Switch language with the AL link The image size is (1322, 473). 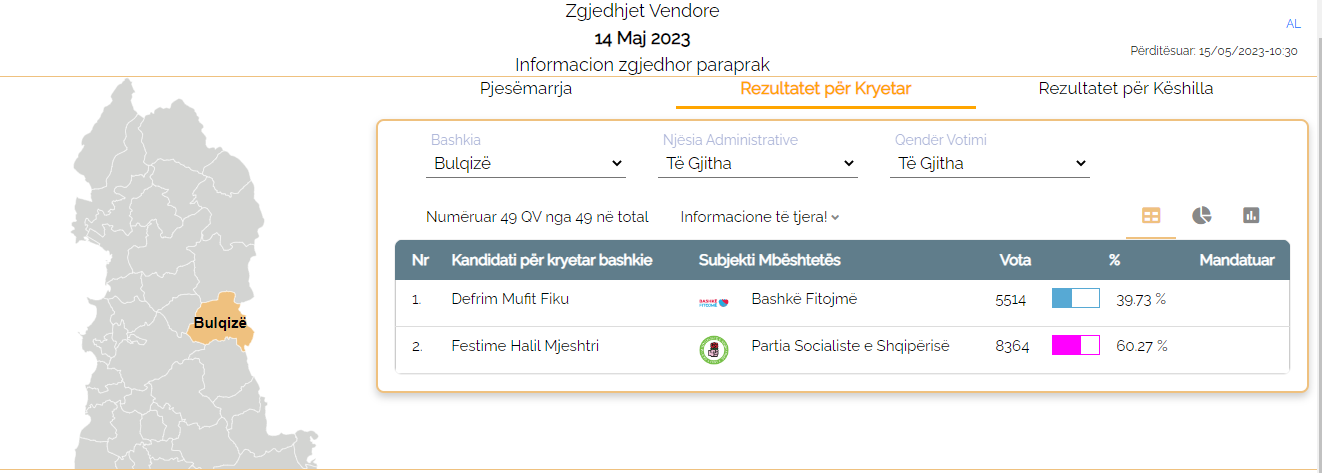point(1293,24)
